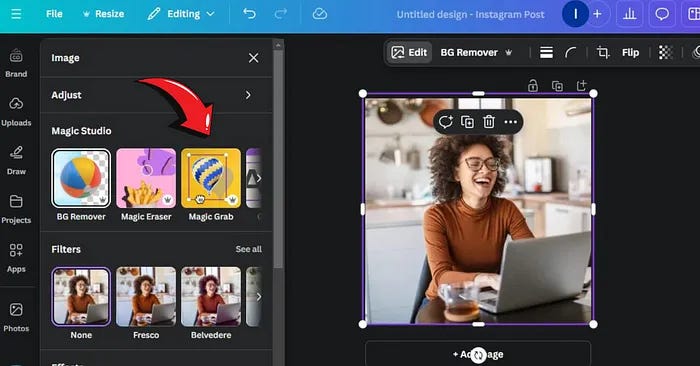Click BG Remover in the toolbar
The image size is (700, 366).
click(x=476, y=52)
